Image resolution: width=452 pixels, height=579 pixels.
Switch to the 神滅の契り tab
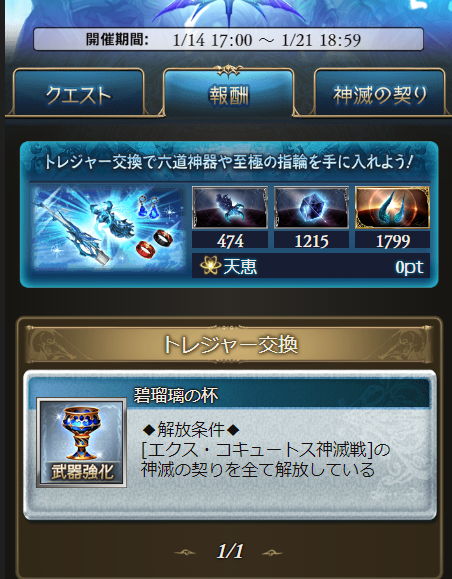[x=380, y=92]
